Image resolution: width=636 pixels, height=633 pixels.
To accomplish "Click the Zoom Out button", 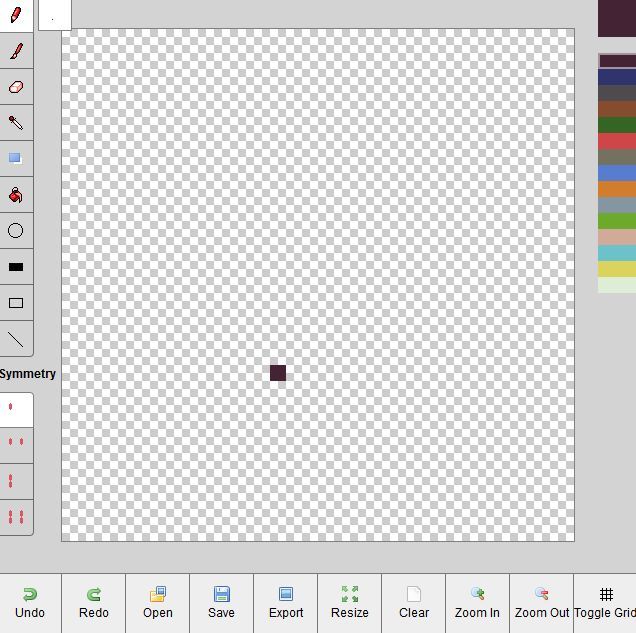I will pos(541,603).
